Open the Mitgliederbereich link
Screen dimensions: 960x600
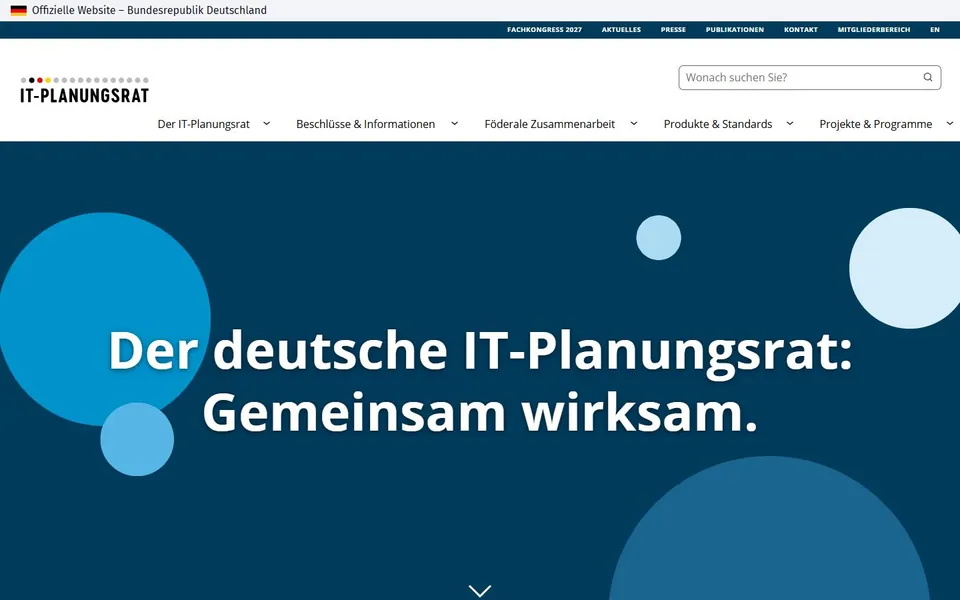tap(874, 29)
